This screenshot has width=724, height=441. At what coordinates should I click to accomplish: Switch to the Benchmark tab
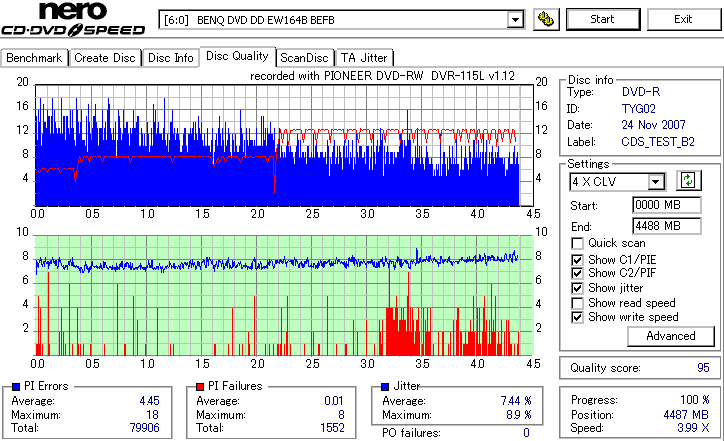click(x=34, y=58)
